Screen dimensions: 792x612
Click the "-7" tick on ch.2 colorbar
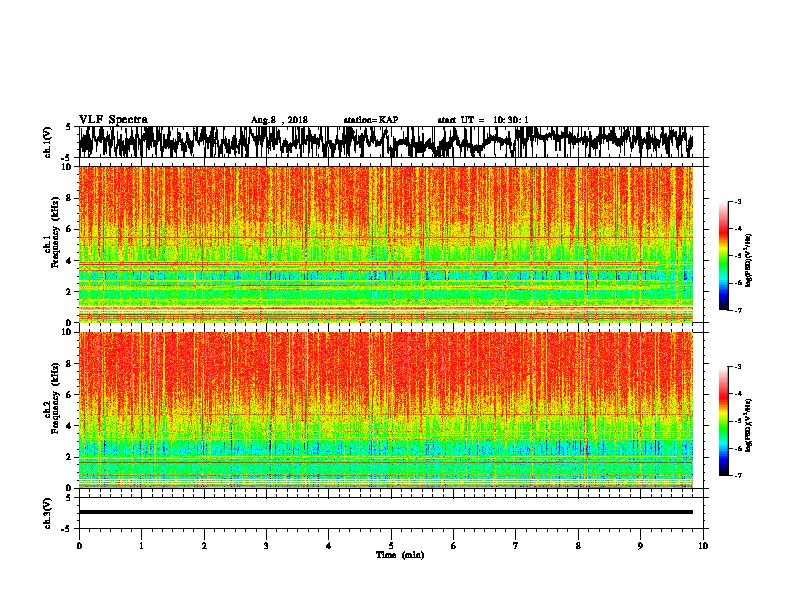[738, 475]
